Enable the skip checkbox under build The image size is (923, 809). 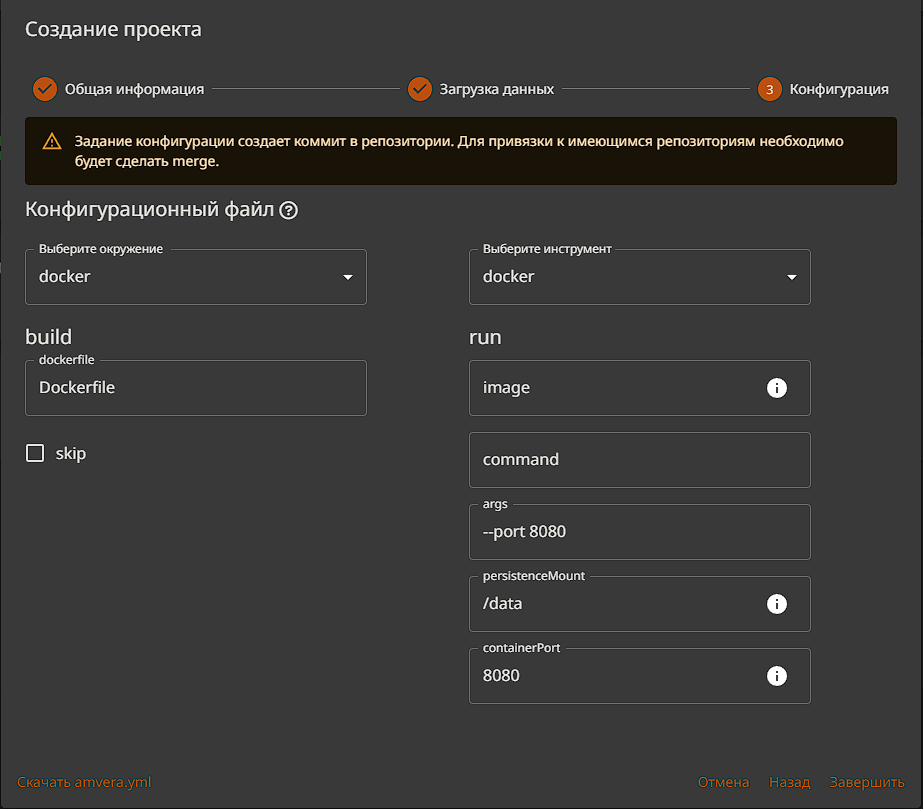pyautogui.click(x=36, y=454)
